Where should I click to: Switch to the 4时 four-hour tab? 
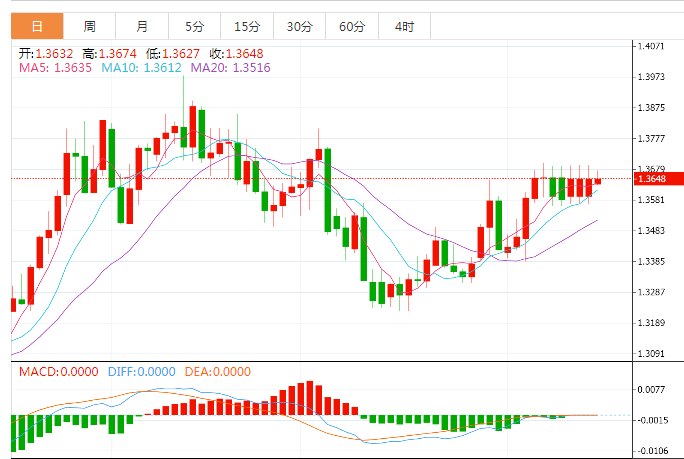[405, 26]
